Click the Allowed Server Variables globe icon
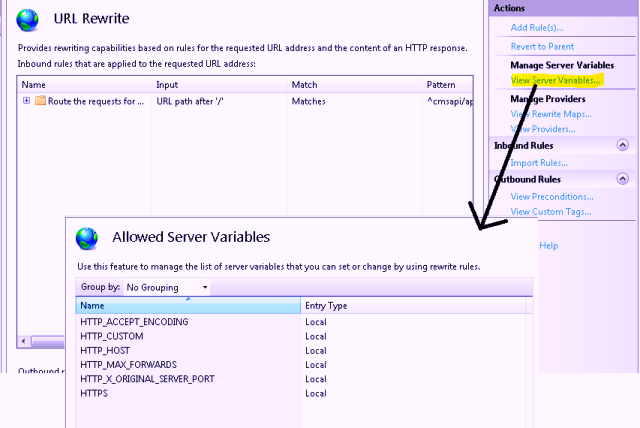 point(88,238)
